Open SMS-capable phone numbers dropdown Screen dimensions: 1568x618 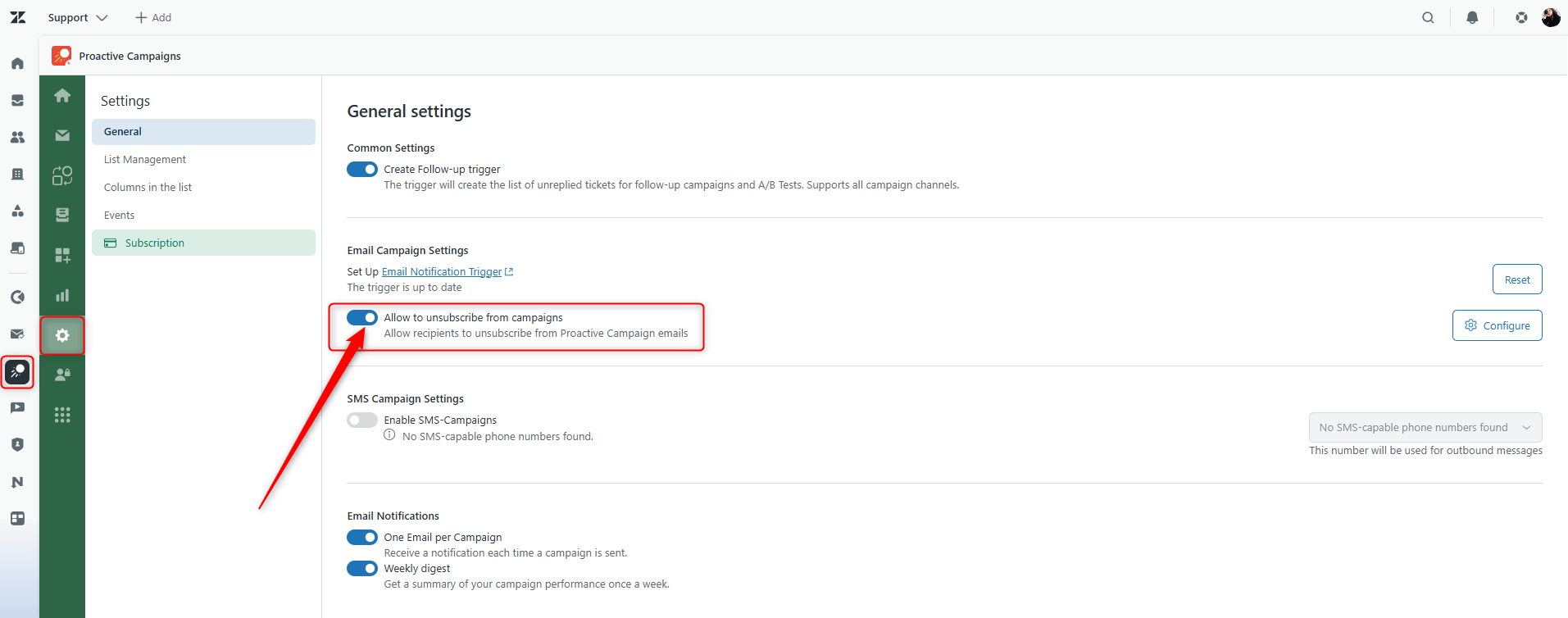click(x=1425, y=427)
